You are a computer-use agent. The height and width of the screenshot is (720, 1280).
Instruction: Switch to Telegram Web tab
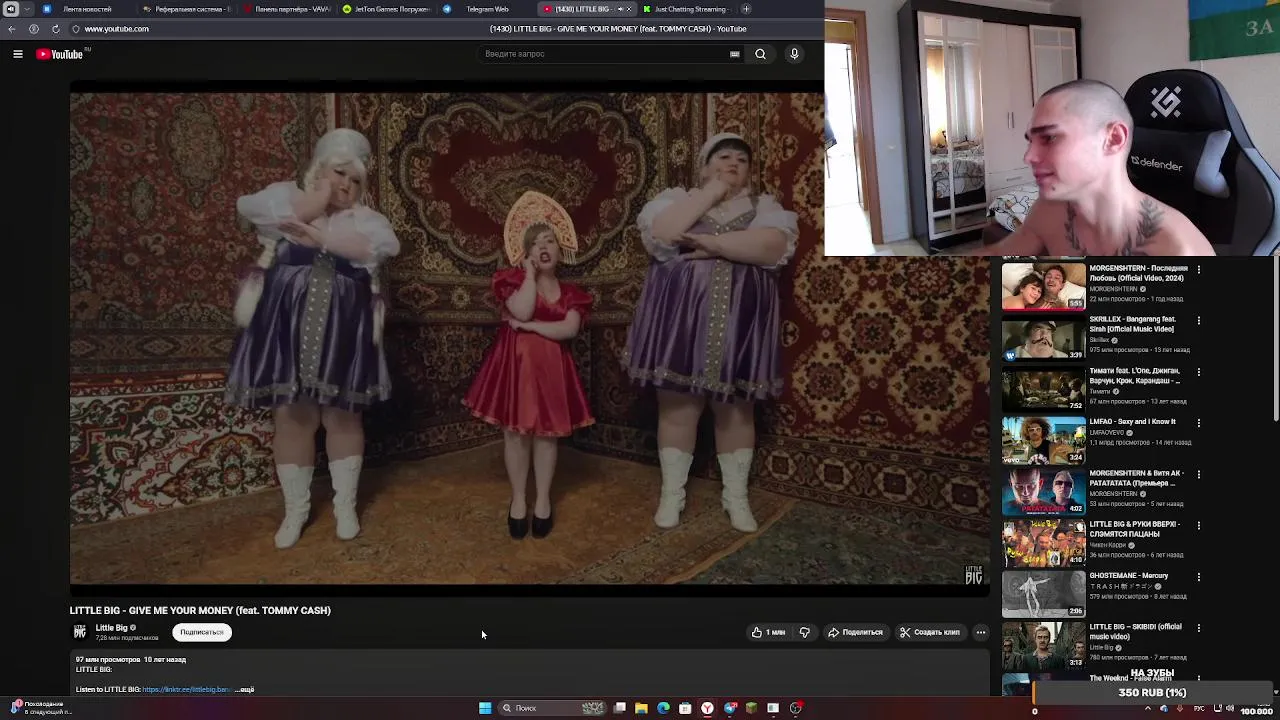point(485,9)
